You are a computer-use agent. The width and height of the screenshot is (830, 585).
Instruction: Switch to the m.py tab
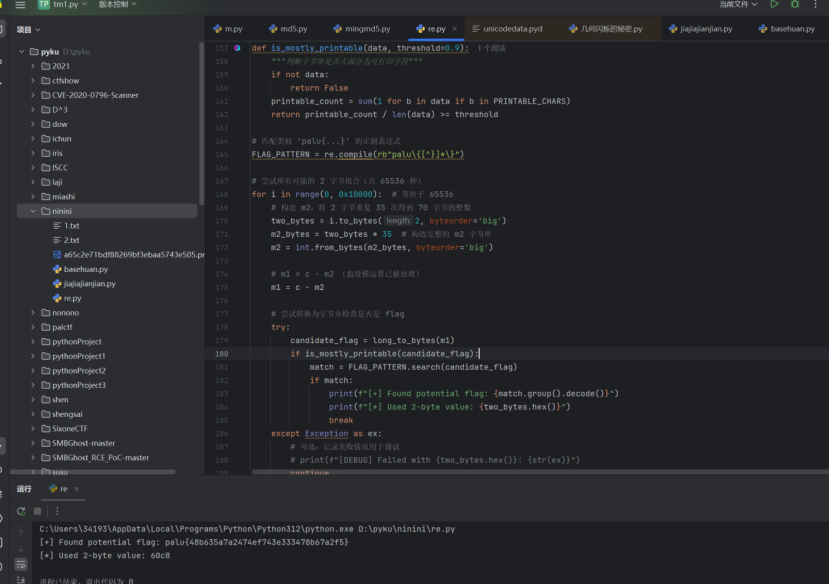228,29
